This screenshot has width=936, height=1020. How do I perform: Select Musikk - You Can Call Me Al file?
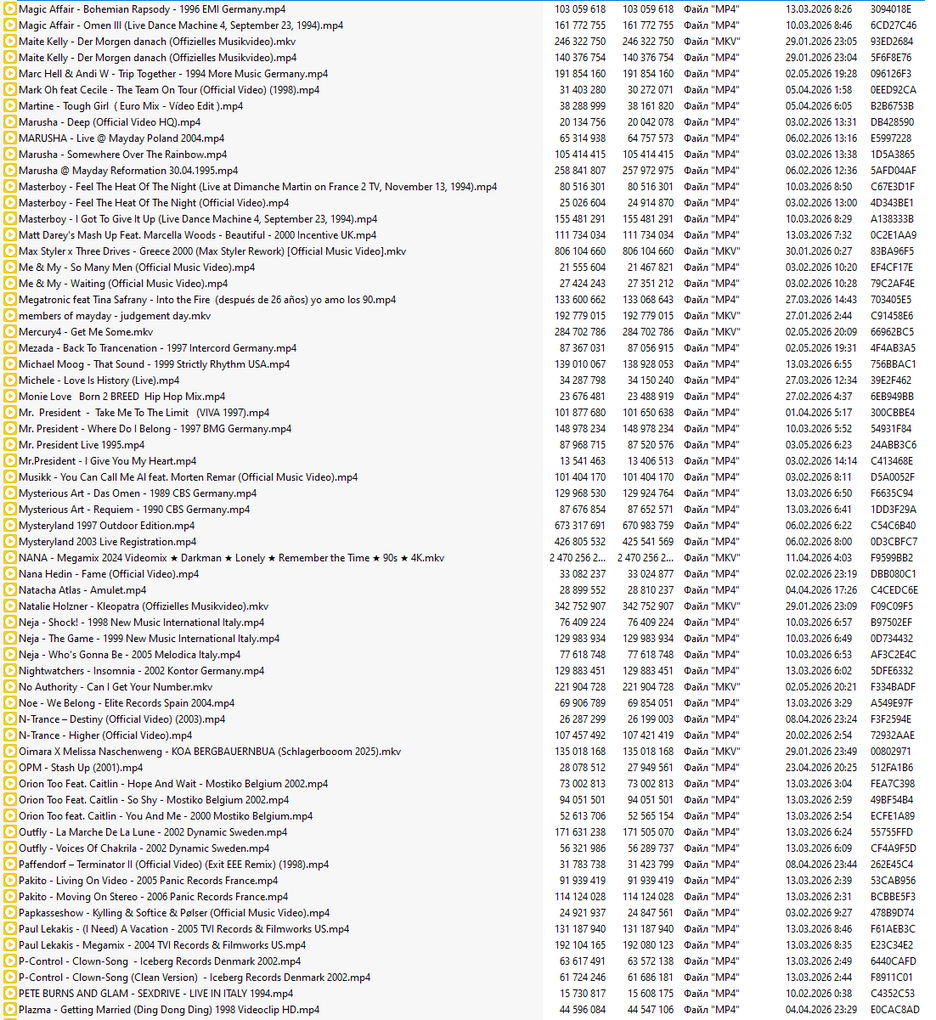(188, 477)
